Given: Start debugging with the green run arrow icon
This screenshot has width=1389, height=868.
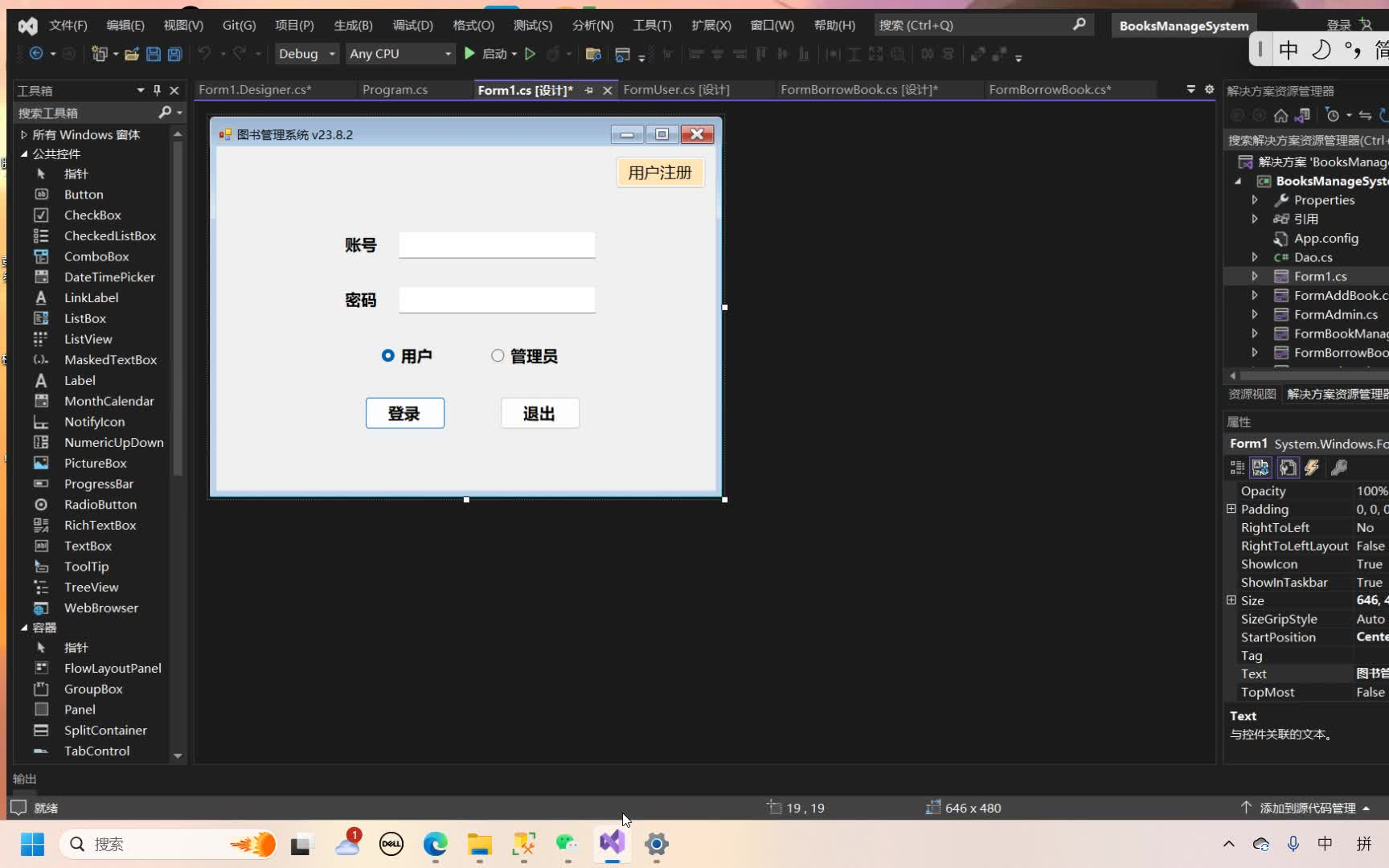Looking at the screenshot, I should (x=469, y=54).
